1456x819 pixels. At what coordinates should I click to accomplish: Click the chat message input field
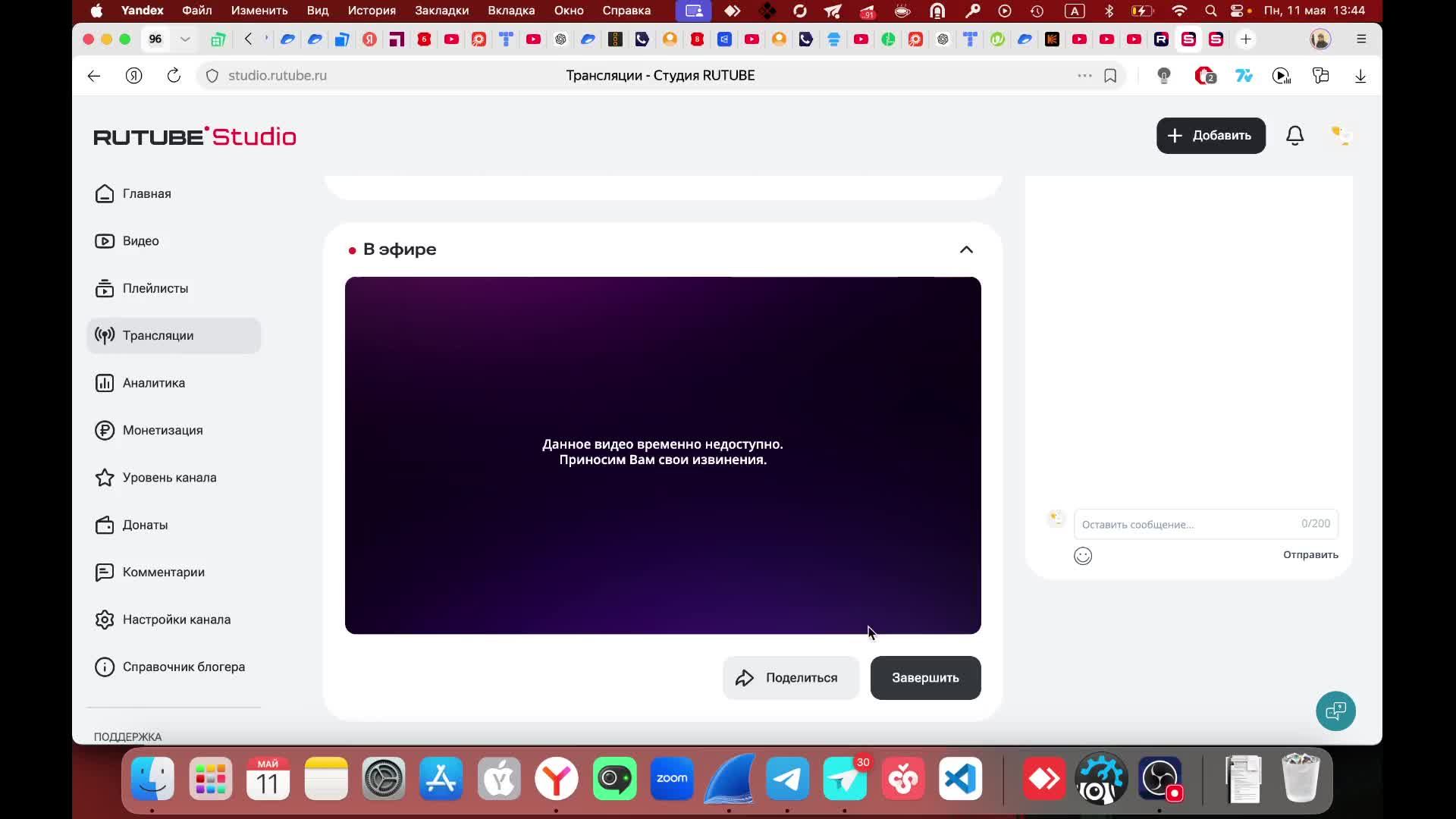[1206, 524]
